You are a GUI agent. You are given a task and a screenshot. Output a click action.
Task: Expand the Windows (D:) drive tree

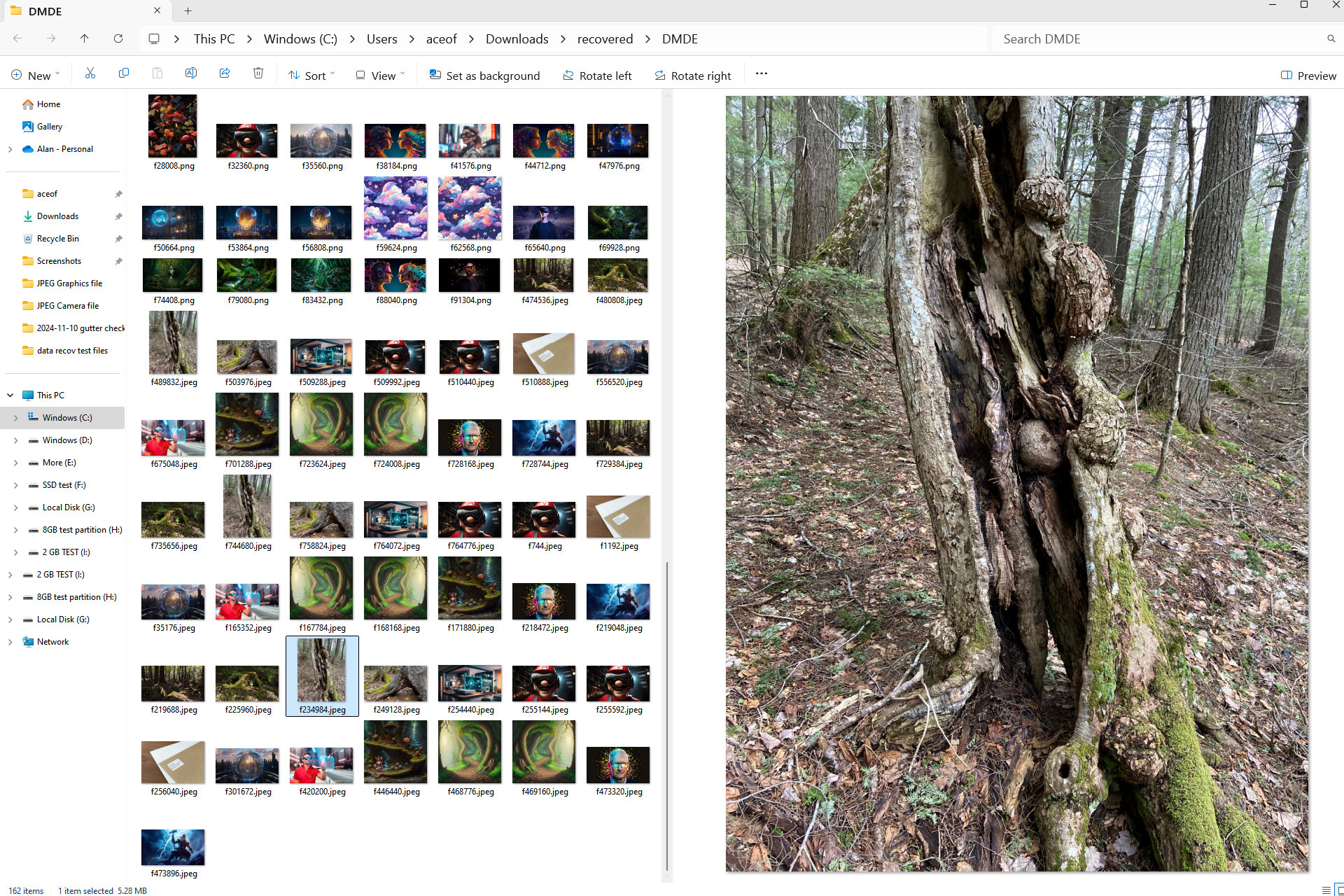[13, 440]
